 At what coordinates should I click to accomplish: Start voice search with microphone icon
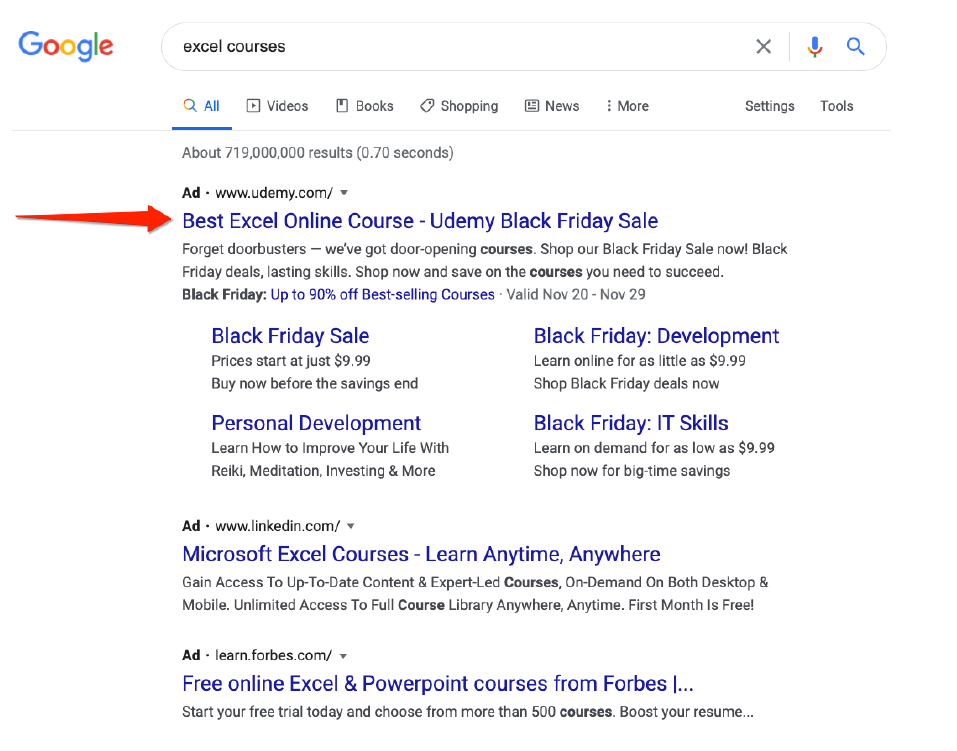click(x=815, y=46)
